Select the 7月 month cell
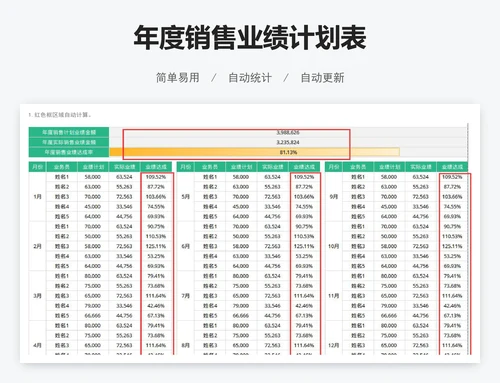The height and width of the screenshot is (383, 500). (185, 296)
